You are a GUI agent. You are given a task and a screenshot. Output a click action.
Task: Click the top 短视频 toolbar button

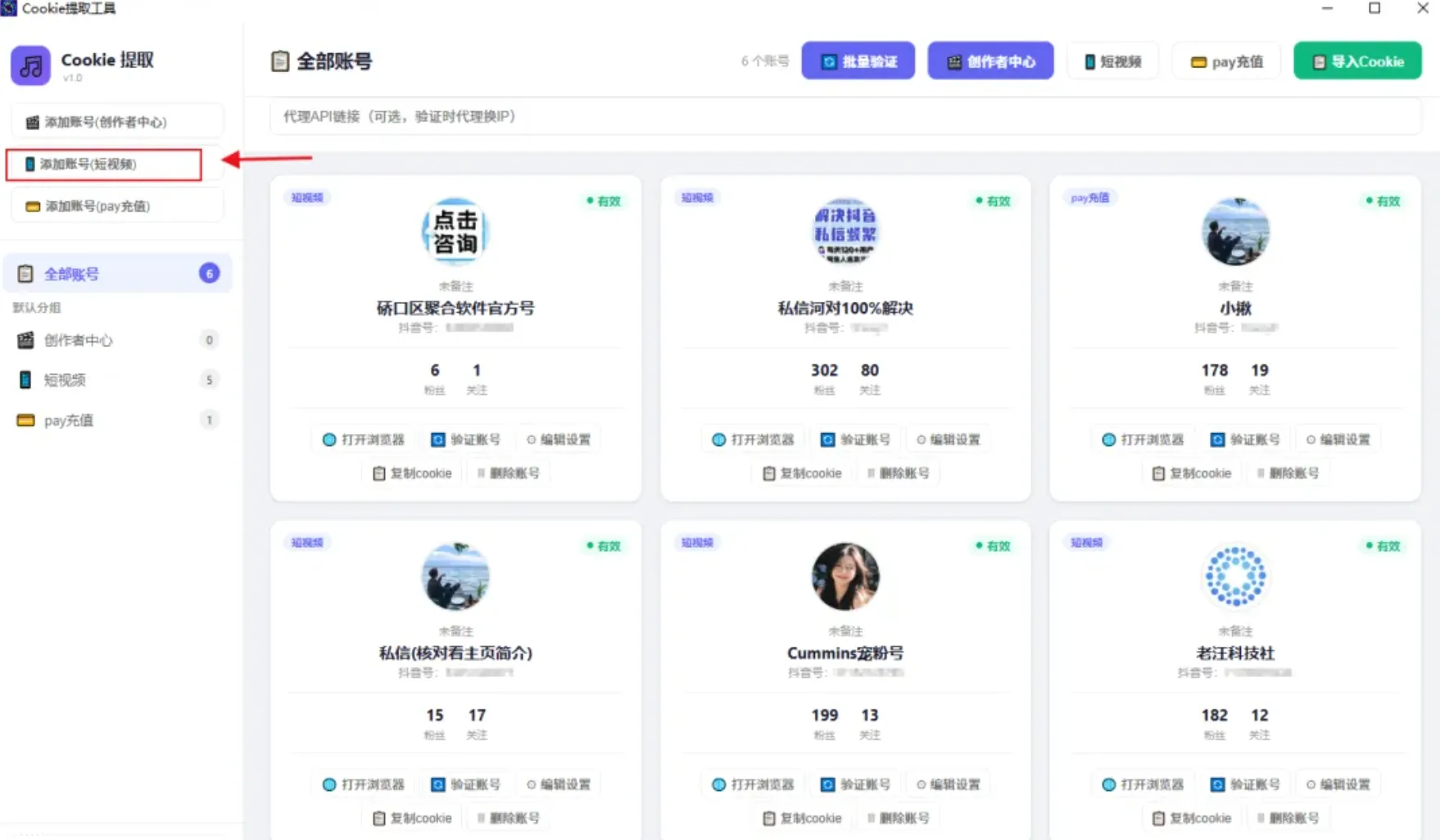(1112, 61)
